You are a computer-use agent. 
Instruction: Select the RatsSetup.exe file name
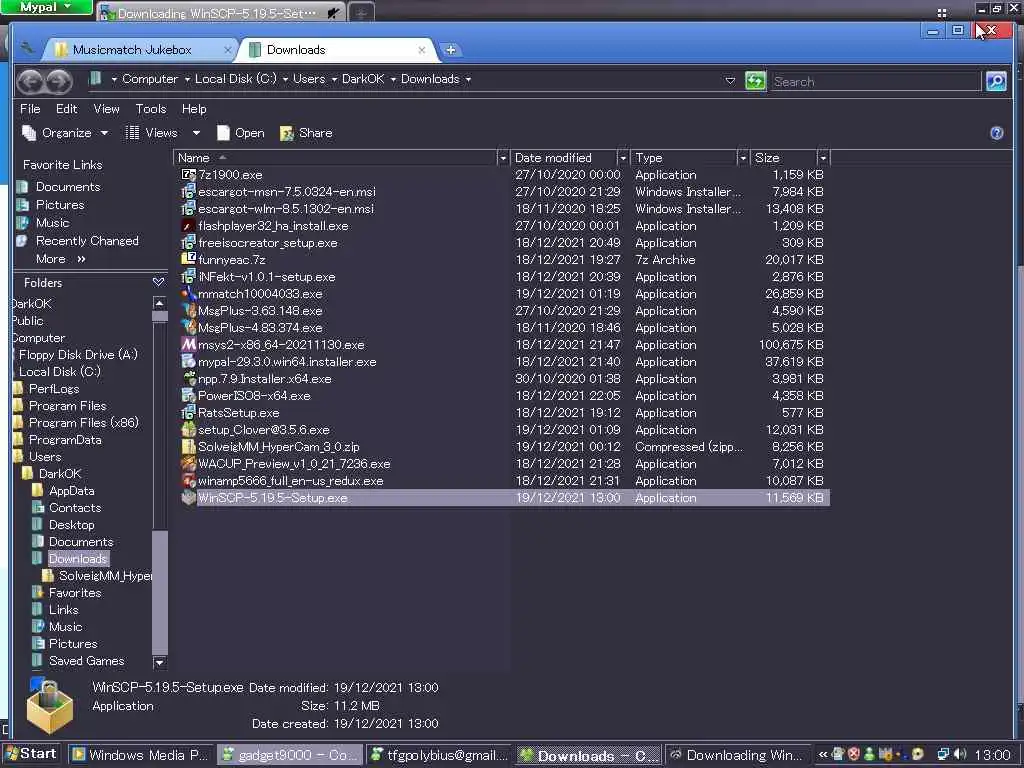[x=238, y=413]
